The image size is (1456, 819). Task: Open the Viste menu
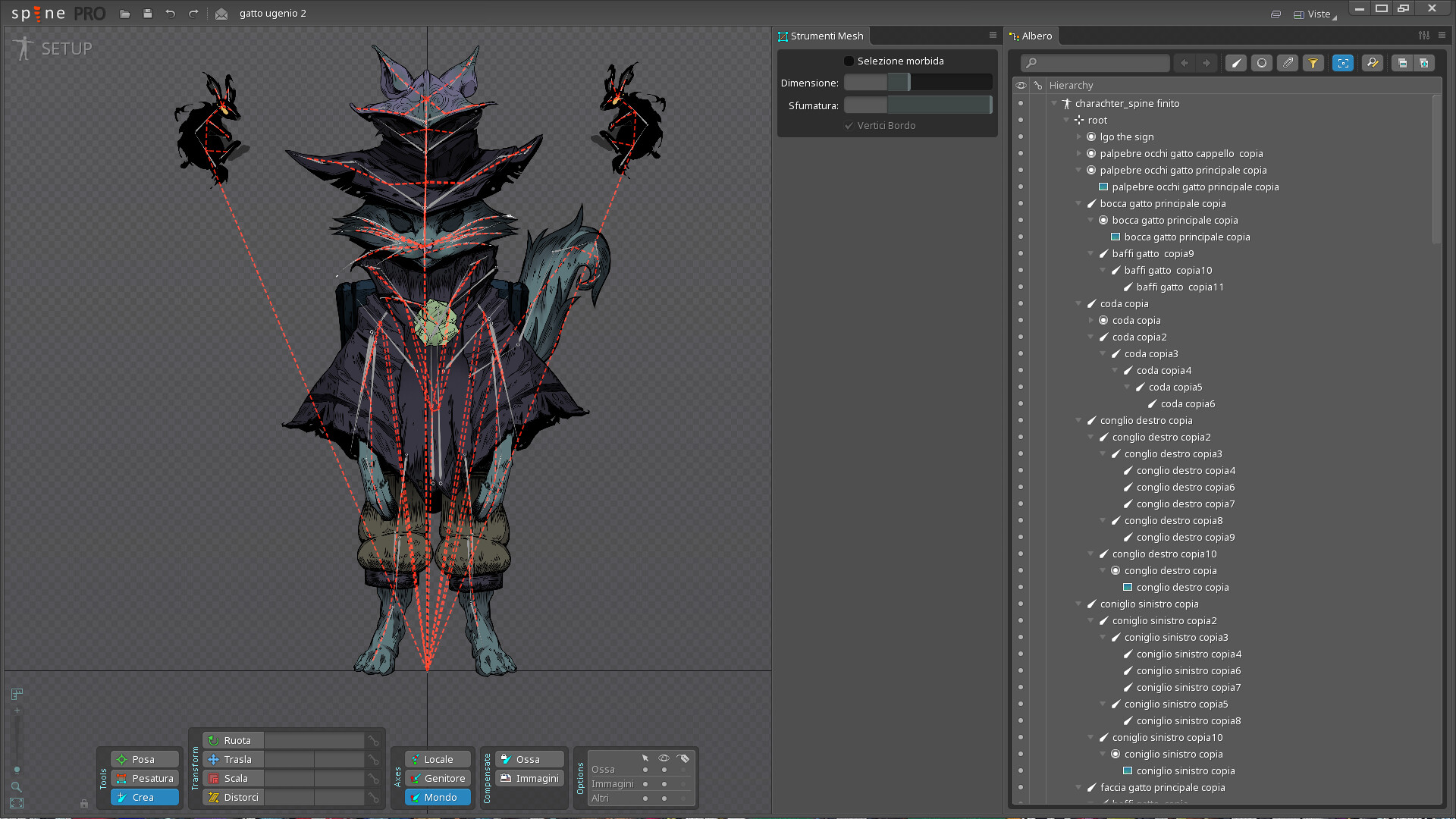click(x=1317, y=14)
